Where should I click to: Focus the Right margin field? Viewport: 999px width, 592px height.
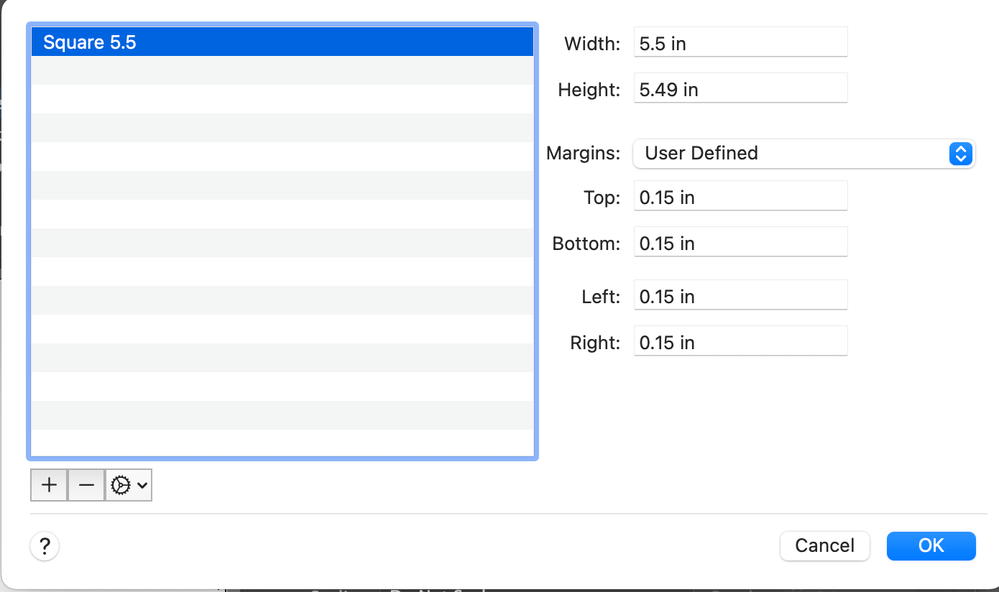[740, 342]
